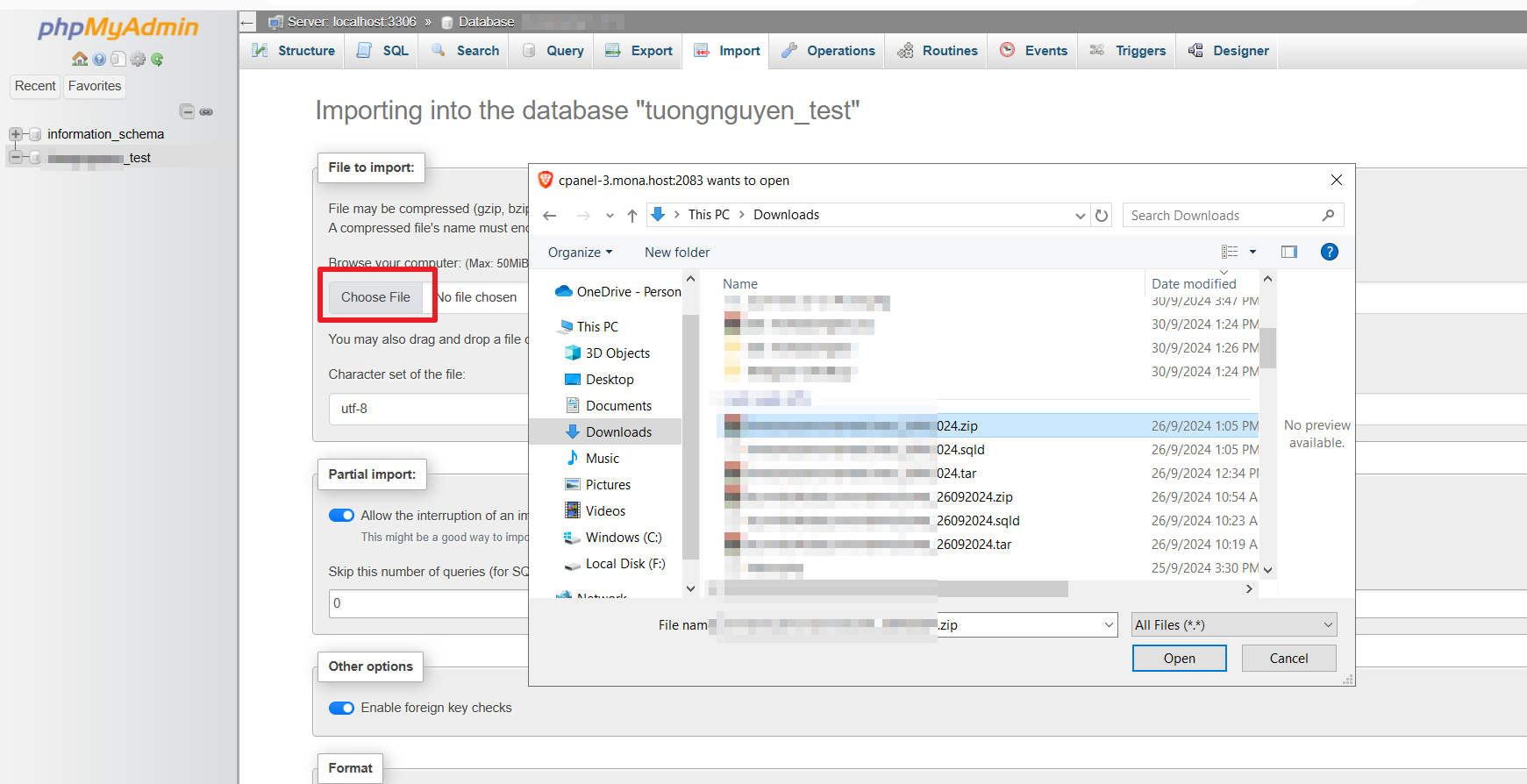Click Search Downloads field
Image resolution: width=1527 pixels, height=784 pixels.
tap(1232, 216)
